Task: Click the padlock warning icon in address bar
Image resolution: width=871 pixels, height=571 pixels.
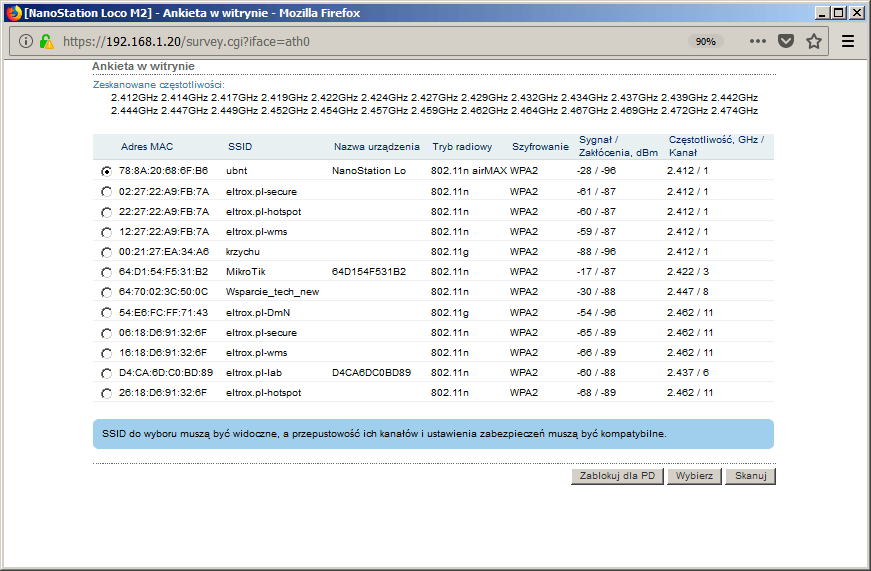Action: 46,42
